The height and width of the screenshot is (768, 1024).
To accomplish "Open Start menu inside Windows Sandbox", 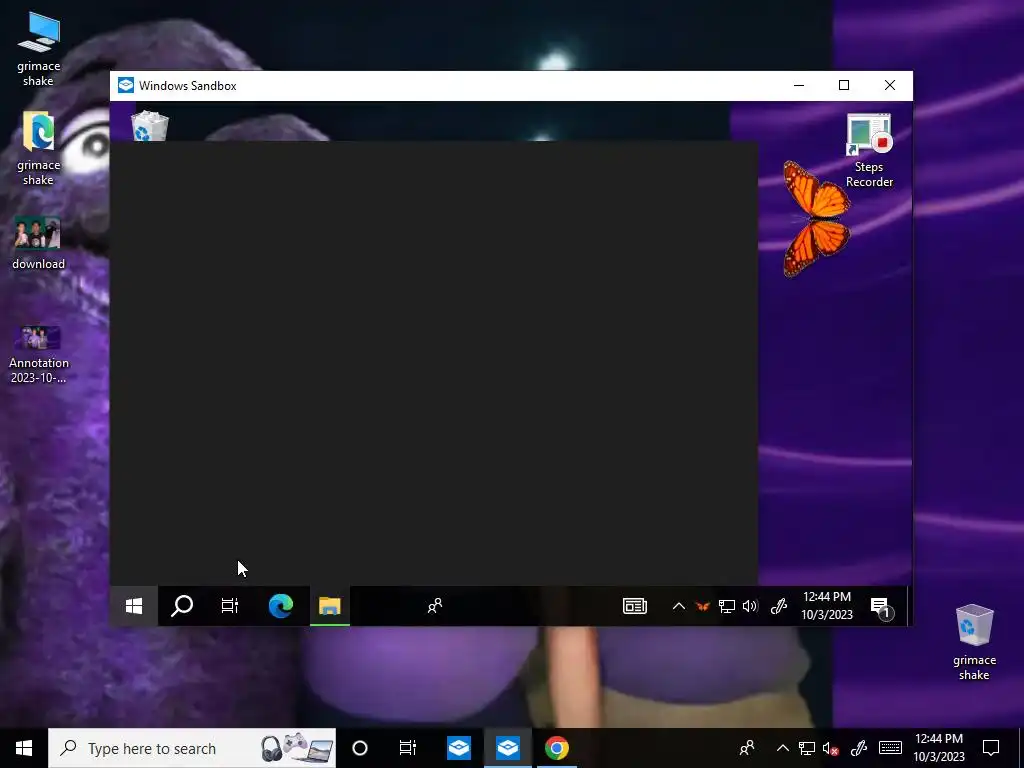I will pos(134,606).
